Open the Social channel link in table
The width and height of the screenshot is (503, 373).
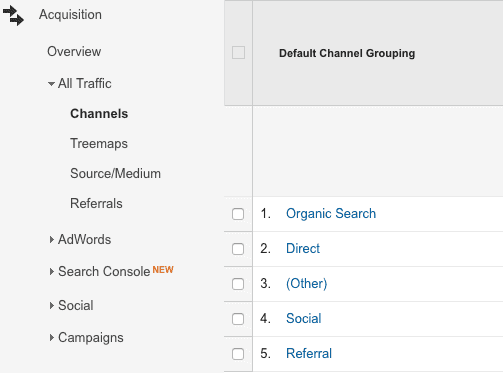point(304,319)
